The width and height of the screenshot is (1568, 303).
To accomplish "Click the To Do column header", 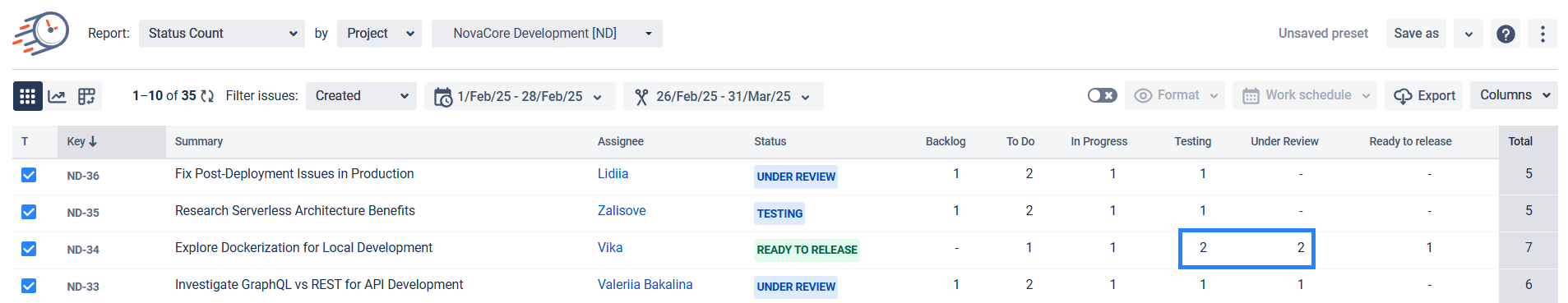I will click(x=1020, y=141).
